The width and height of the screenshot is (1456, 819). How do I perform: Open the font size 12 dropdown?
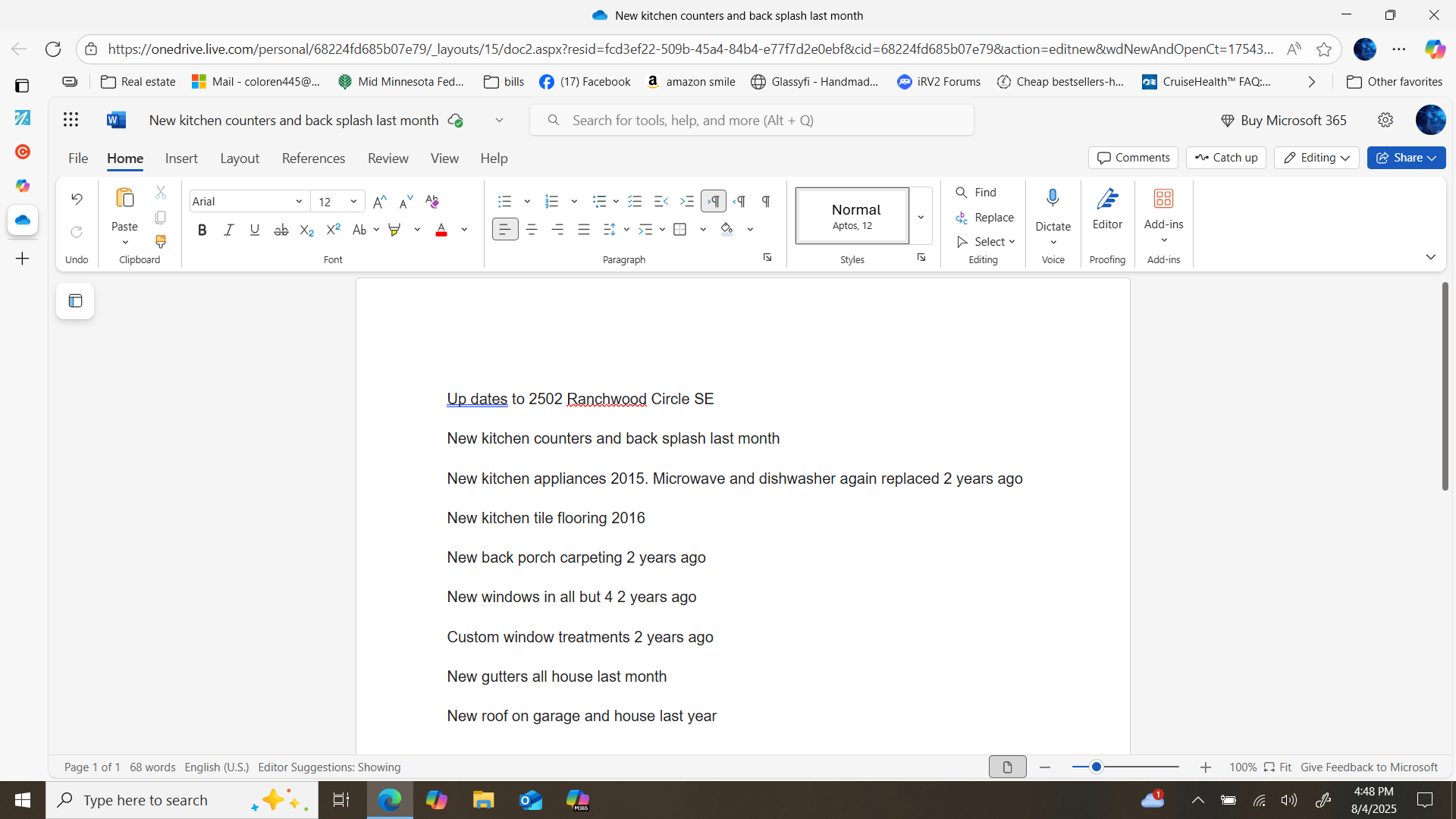353,202
